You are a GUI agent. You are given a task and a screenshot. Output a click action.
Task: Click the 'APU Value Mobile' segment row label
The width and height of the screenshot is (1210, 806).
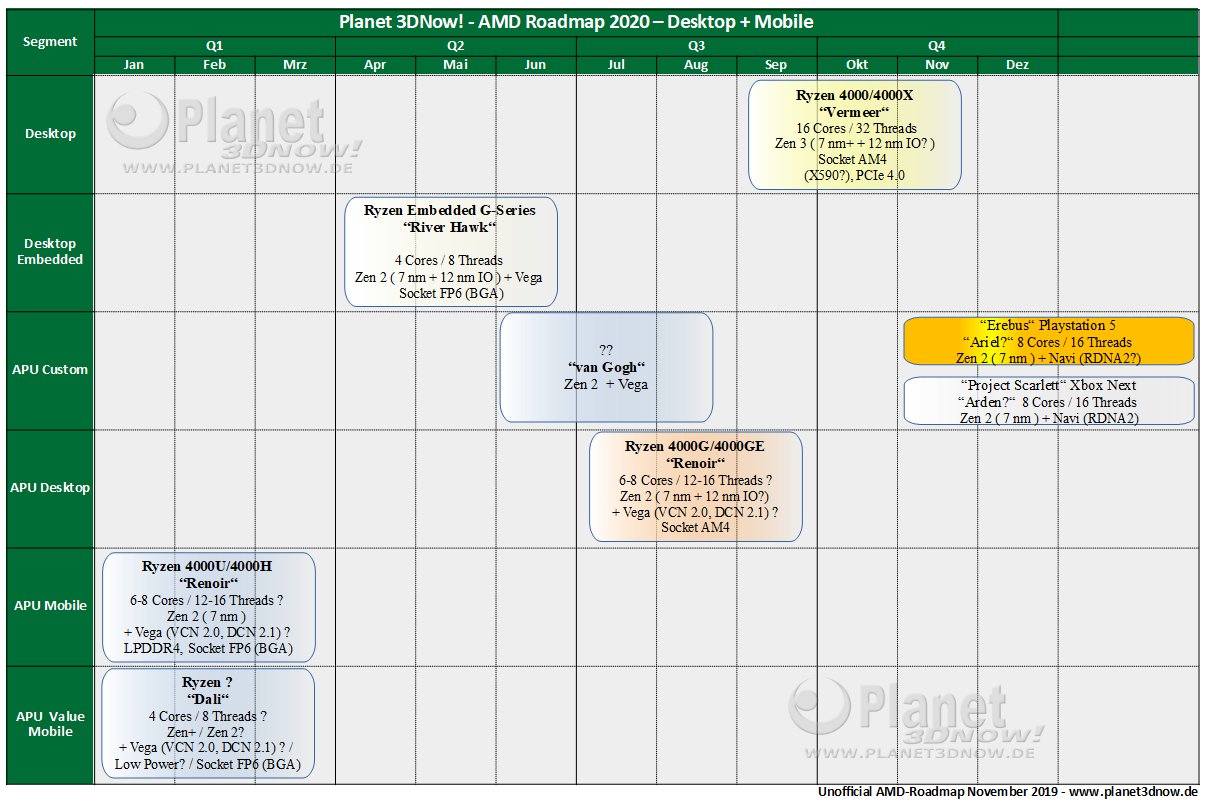tap(50, 724)
